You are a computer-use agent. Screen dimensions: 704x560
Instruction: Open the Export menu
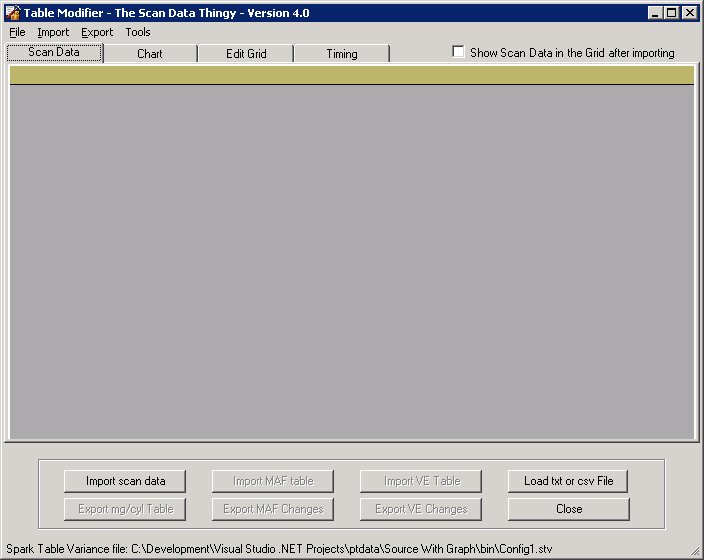pyautogui.click(x=97, y=32)
